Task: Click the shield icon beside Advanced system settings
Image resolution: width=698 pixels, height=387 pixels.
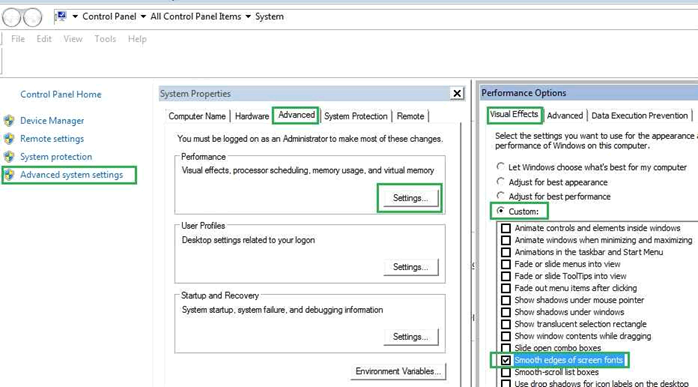Action: pyautogui.click(x=9, y=175)
